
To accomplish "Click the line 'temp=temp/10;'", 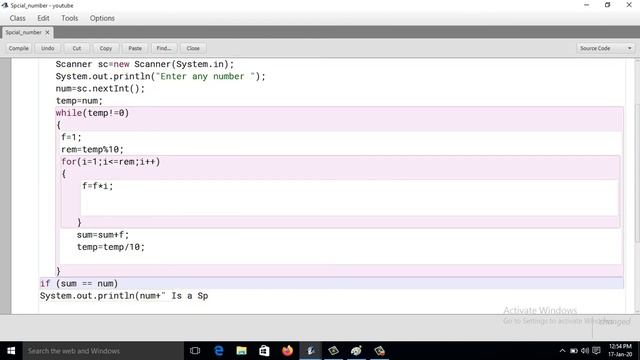I will click(111, 247).
